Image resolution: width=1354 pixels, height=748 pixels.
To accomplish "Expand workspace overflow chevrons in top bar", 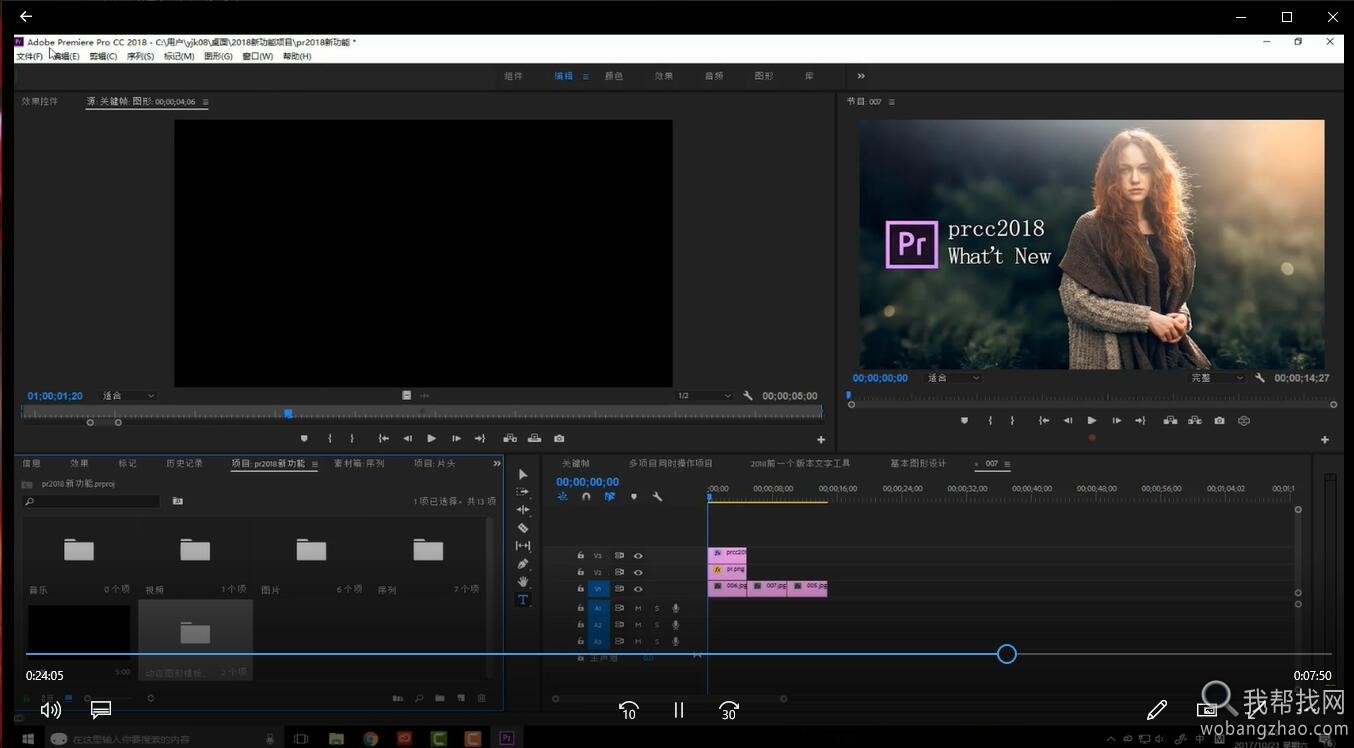I will (861, 76).
